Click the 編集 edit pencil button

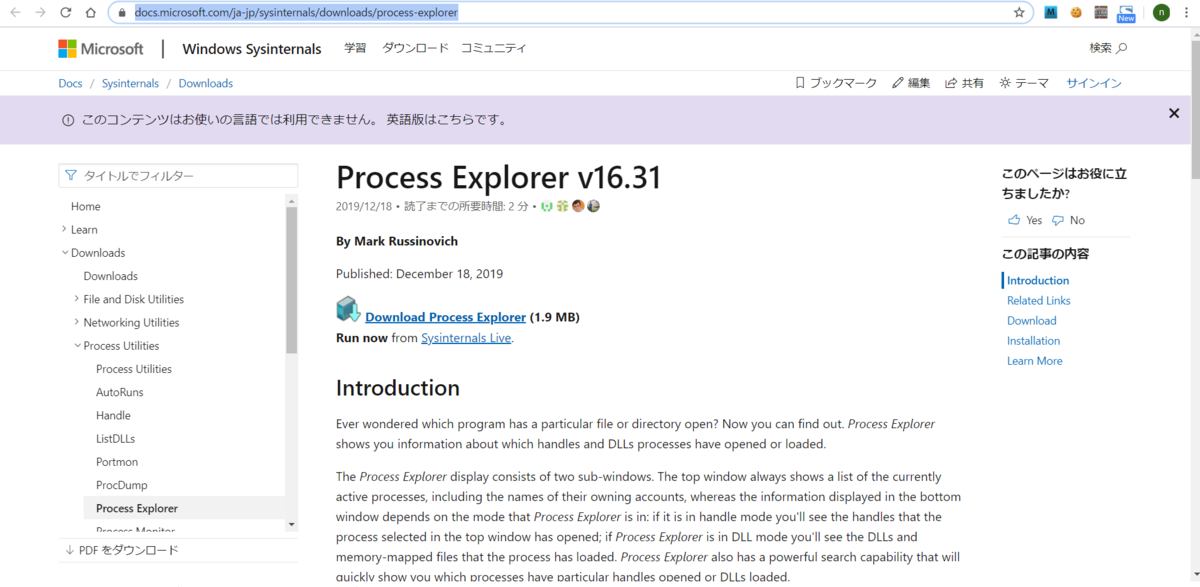click(911, 83)
